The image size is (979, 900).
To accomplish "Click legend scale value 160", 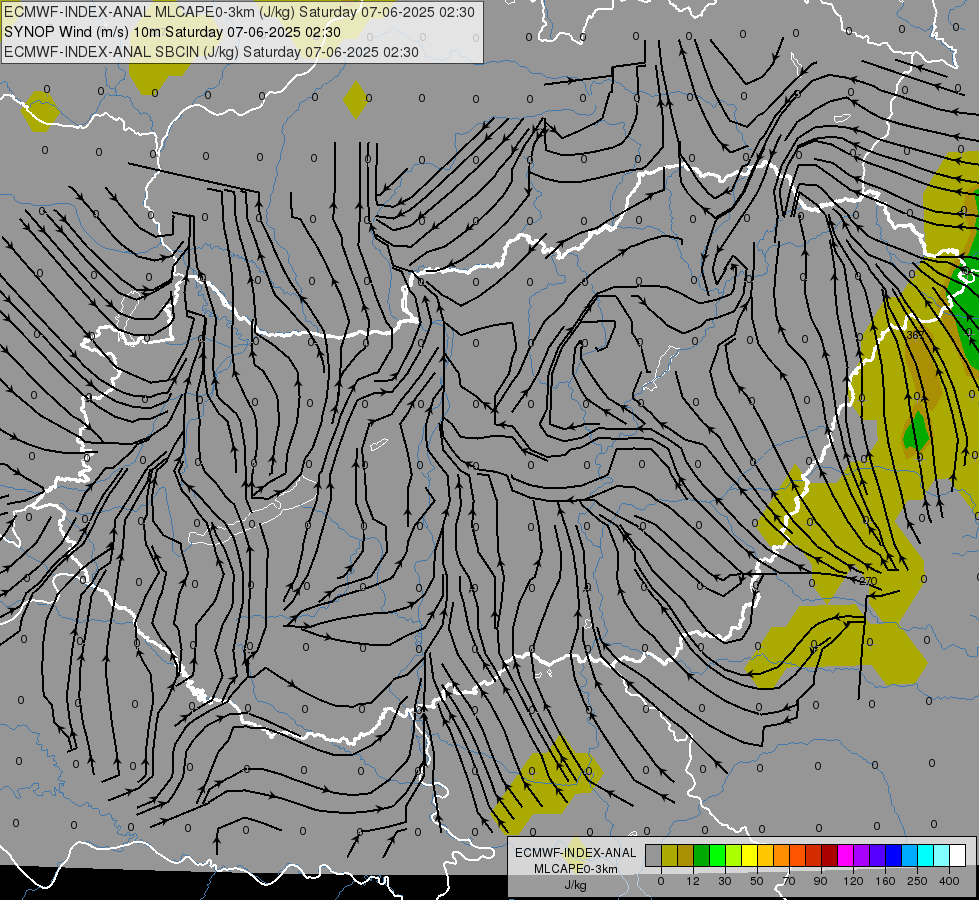I will coord(885,881).
